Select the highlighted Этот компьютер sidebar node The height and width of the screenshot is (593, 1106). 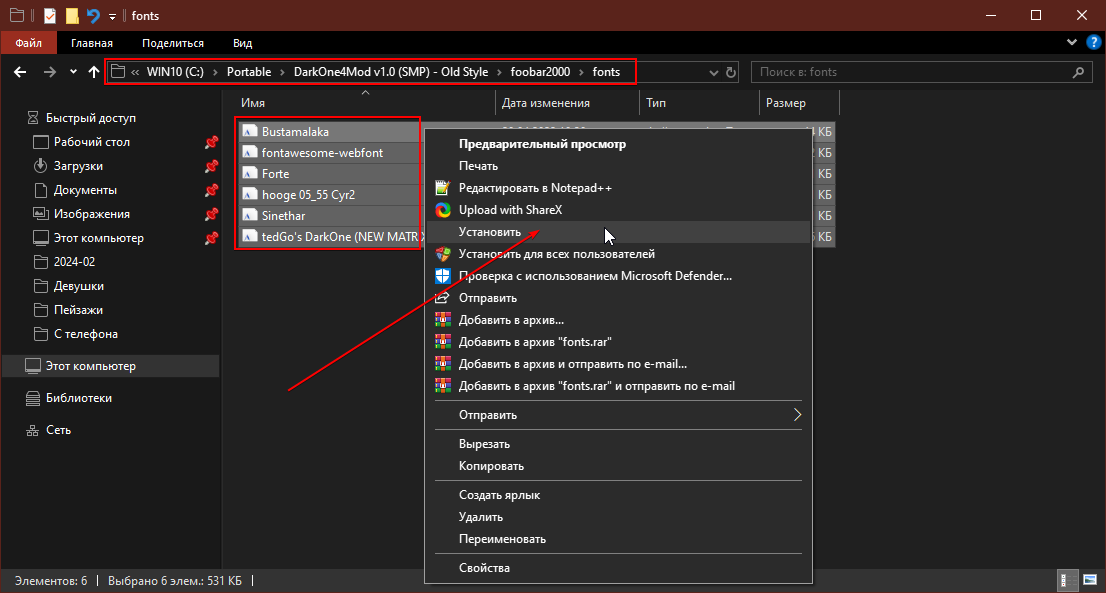111,366
